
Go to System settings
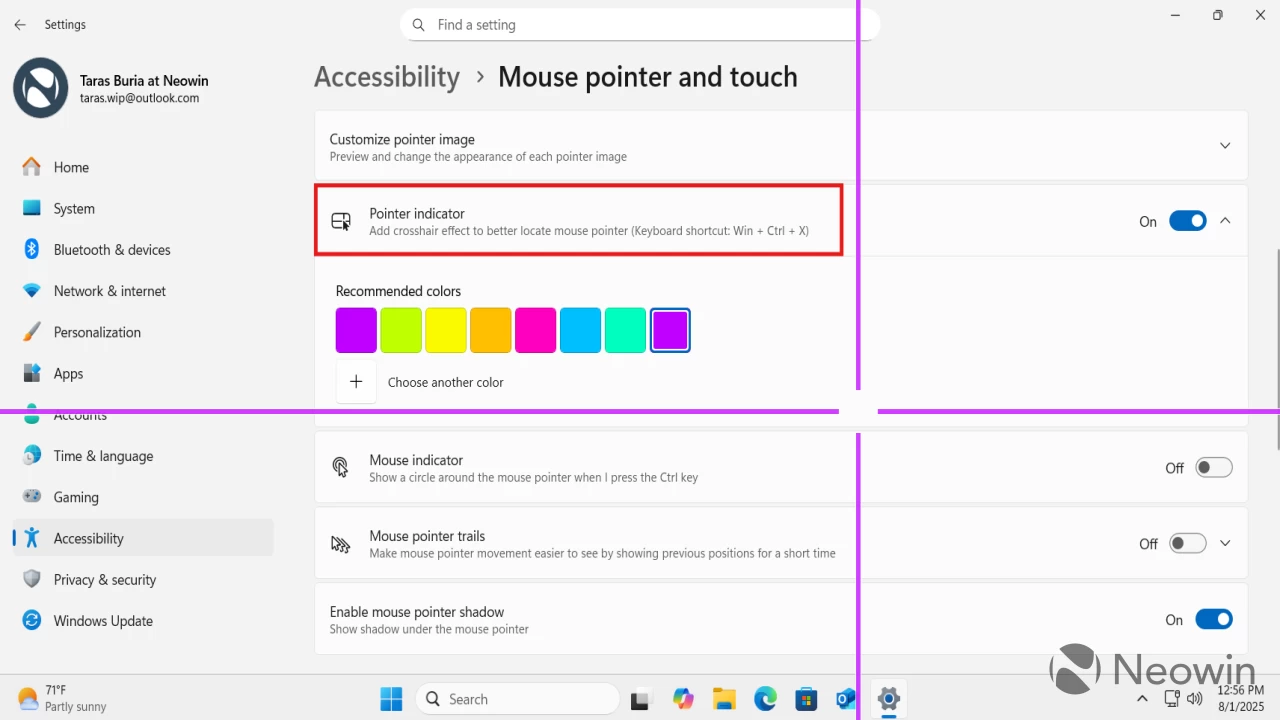click(x=142, y=208)
